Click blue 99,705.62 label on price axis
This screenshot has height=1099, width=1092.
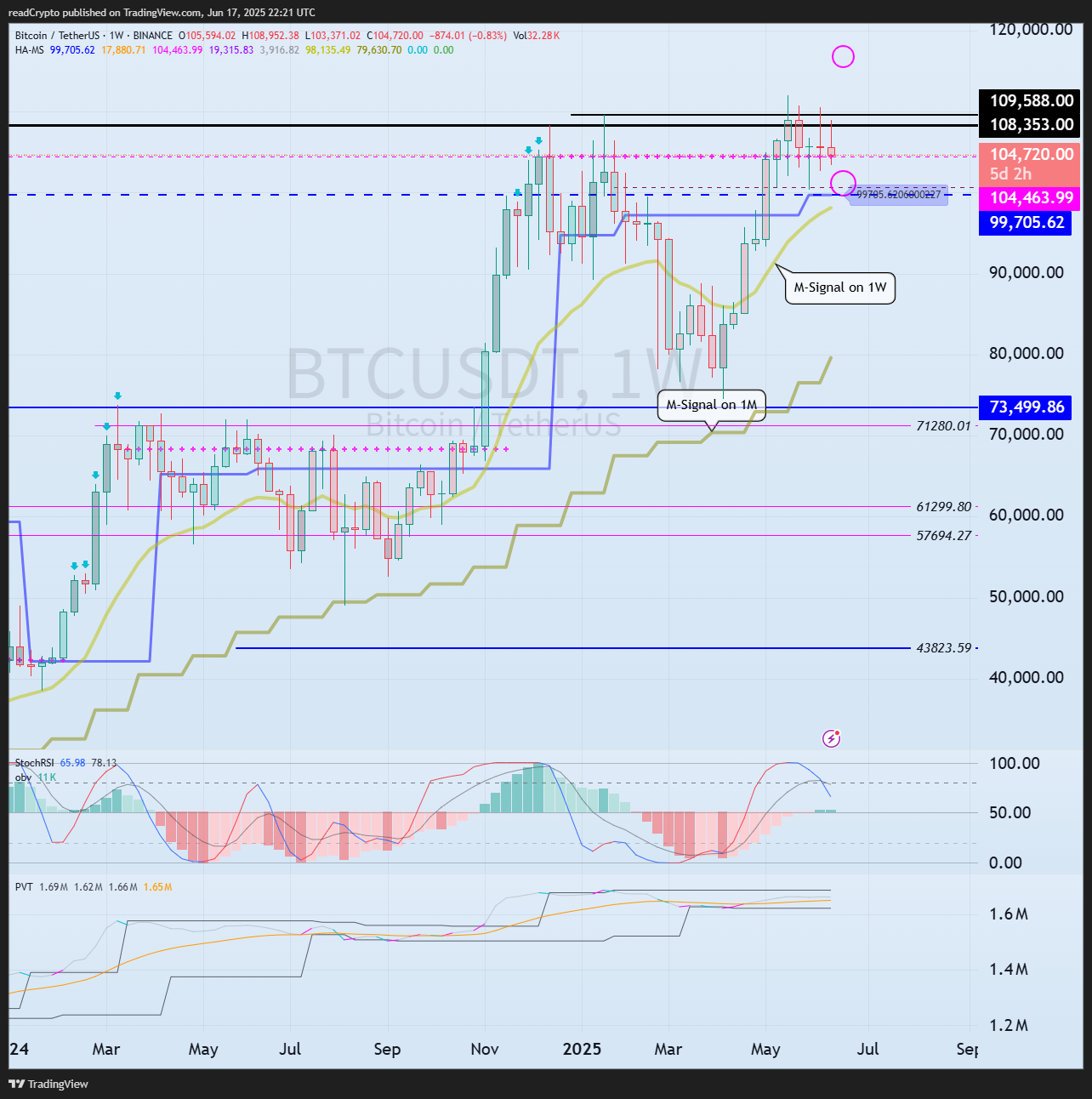[1026, 223]
